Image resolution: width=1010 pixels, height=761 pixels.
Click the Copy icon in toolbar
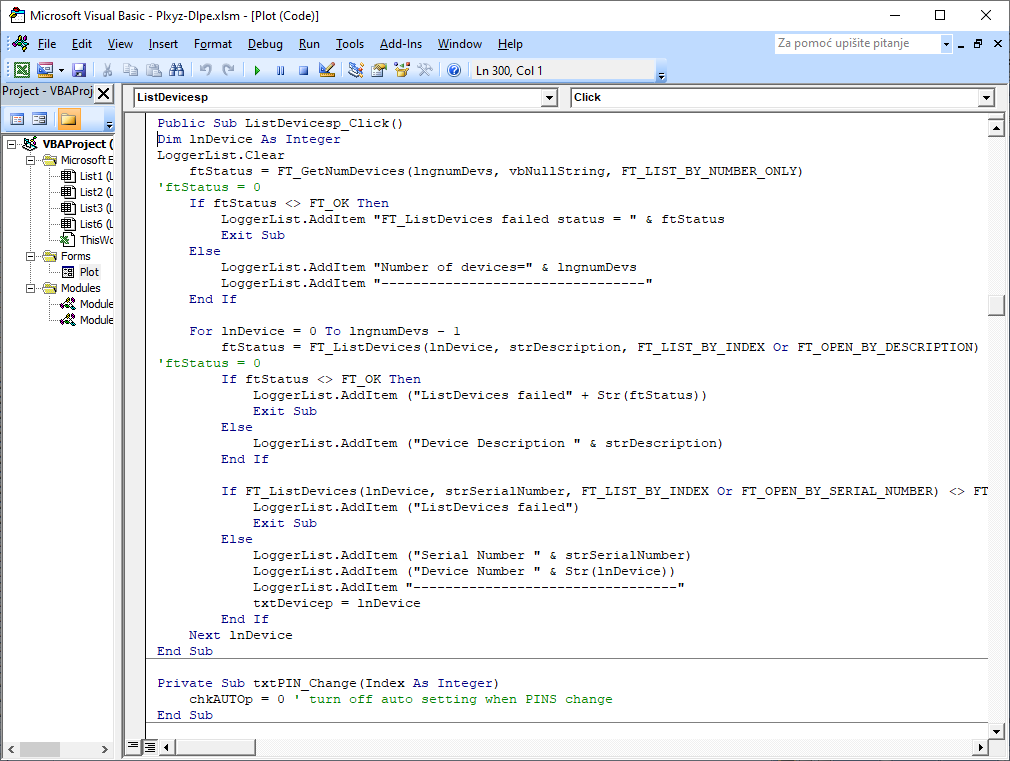(x=131, y=70)
